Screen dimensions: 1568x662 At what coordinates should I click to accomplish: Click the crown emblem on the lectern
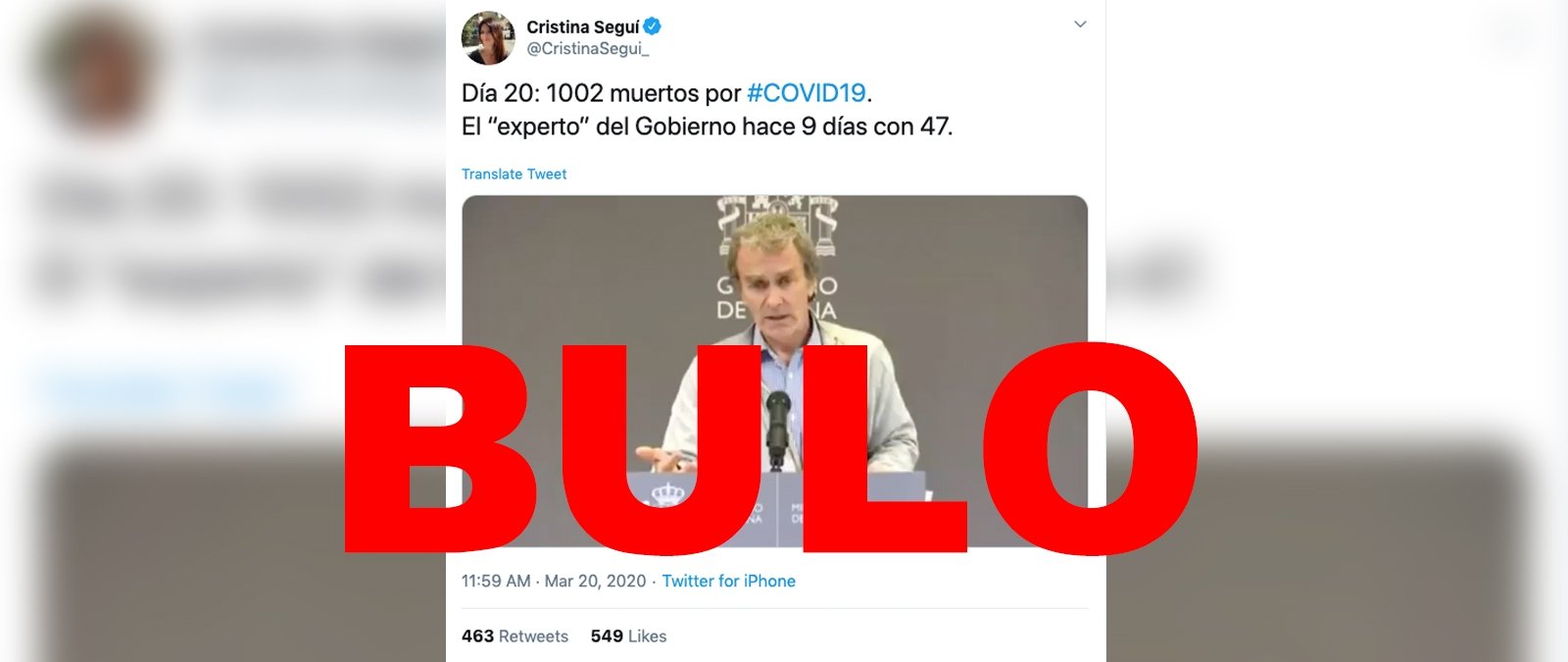point(668,491)
